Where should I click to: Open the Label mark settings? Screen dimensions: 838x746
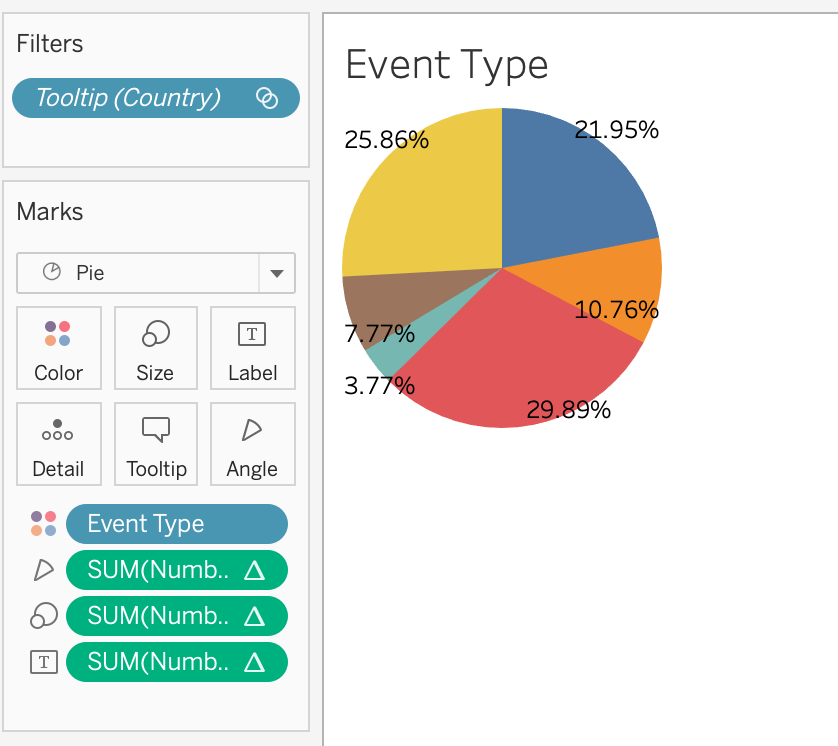[x=252, y=348]
